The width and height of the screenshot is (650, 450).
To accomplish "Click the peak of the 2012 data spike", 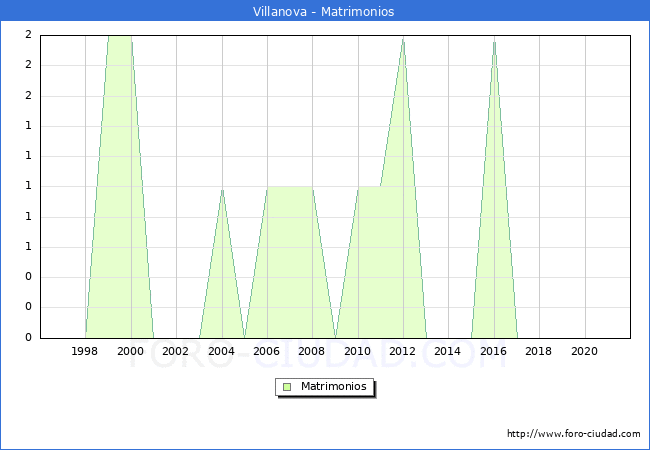I will 403,39.
